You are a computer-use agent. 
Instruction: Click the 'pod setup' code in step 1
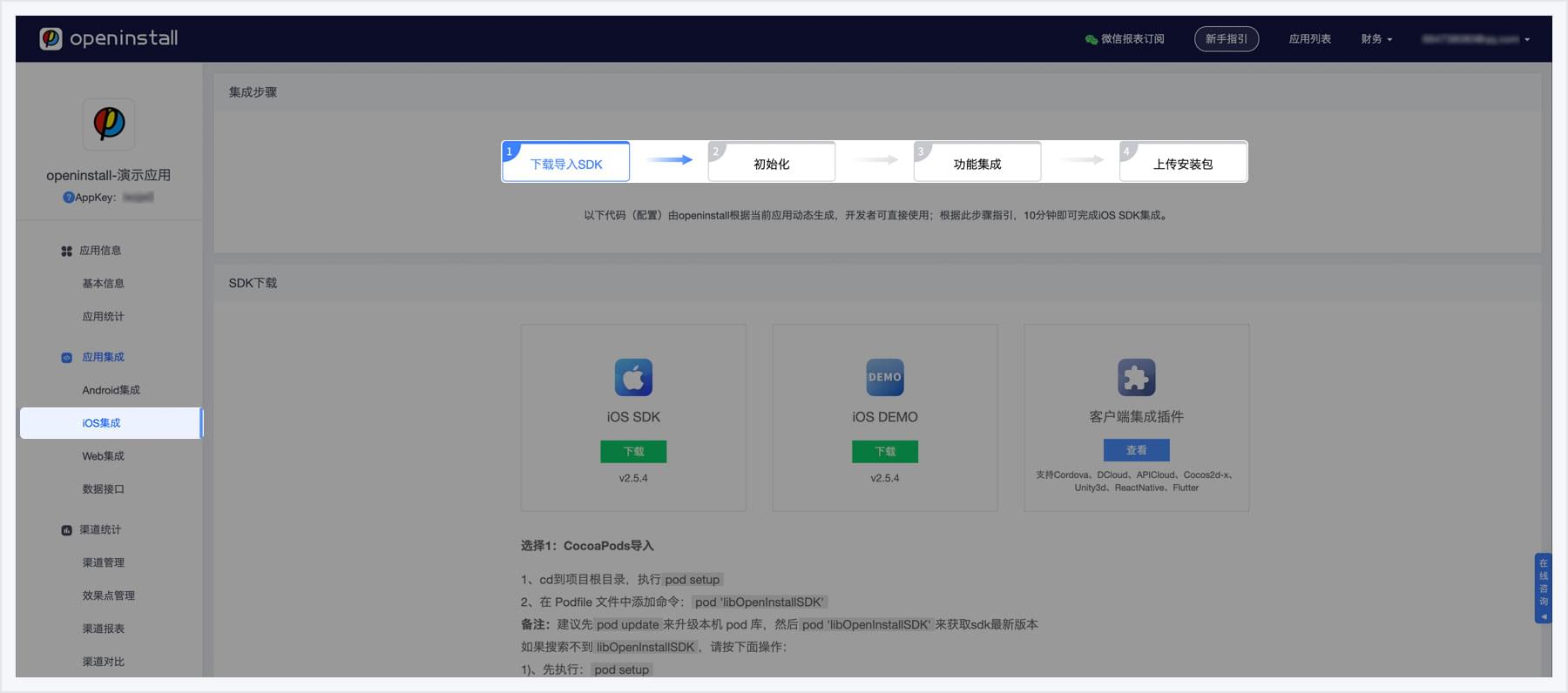click(693, 580)
